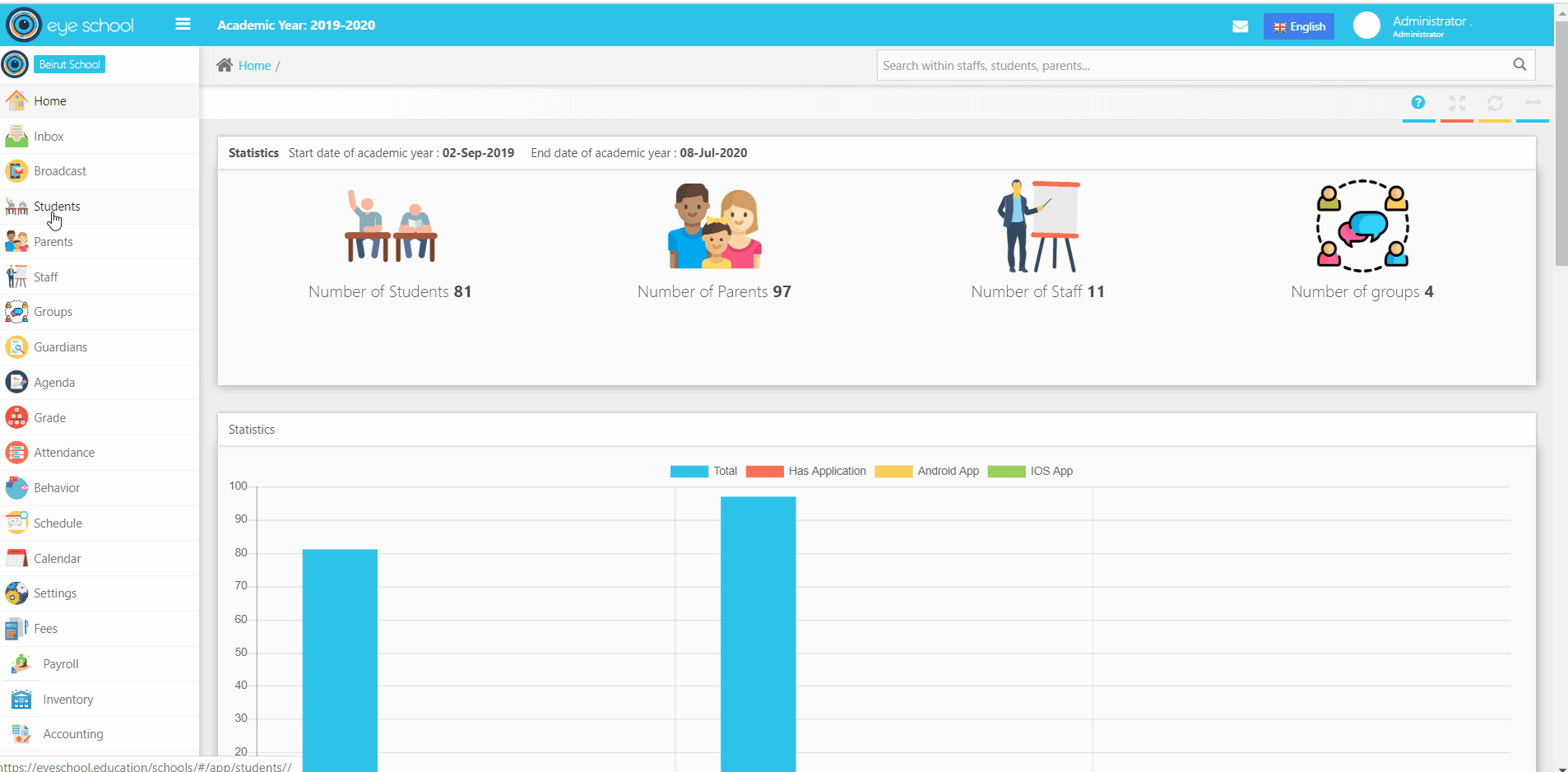Click the Groups sidebar icon

(16, 312)
